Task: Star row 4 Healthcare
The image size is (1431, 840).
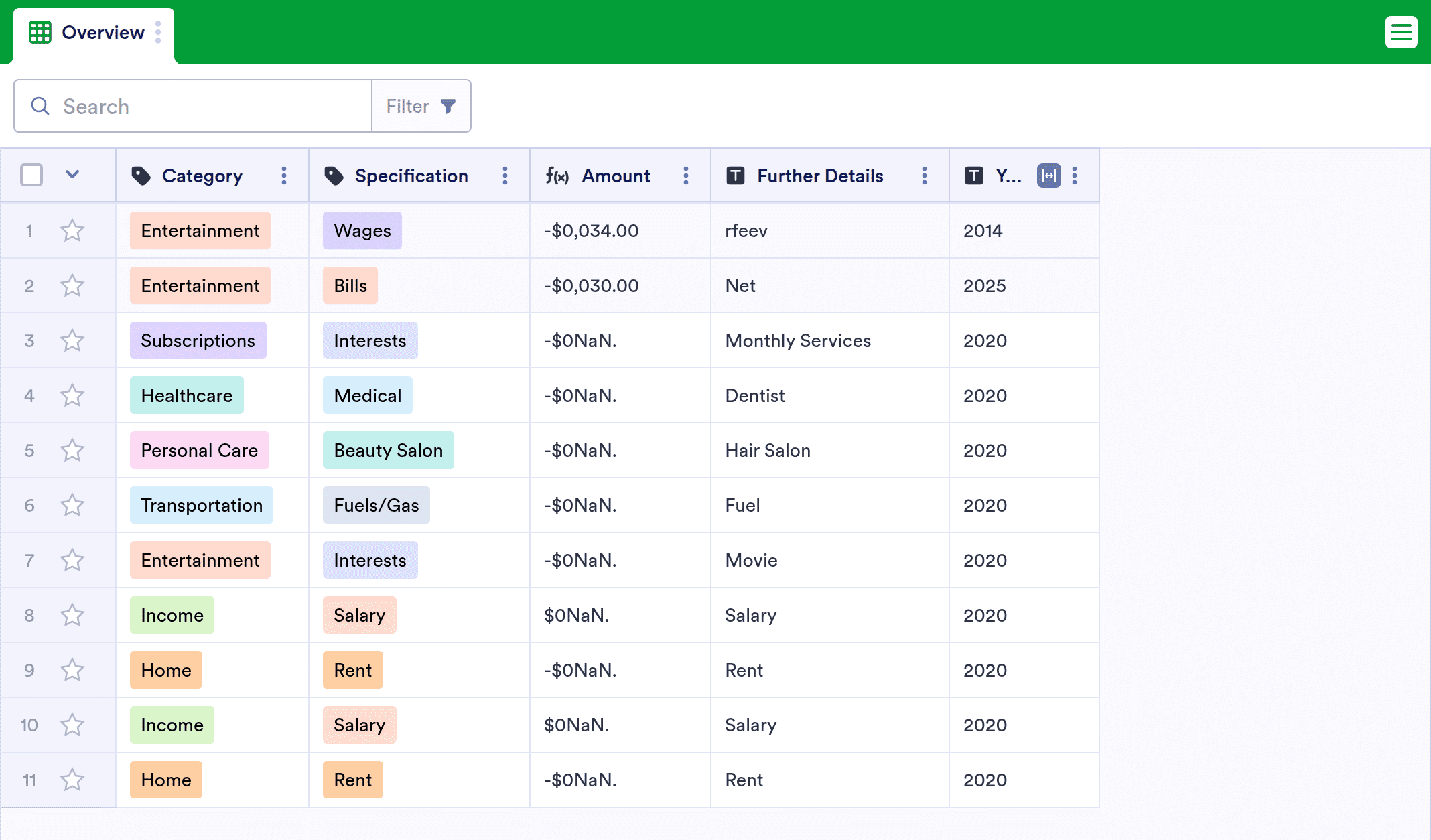Action: (x=72, y=395)
